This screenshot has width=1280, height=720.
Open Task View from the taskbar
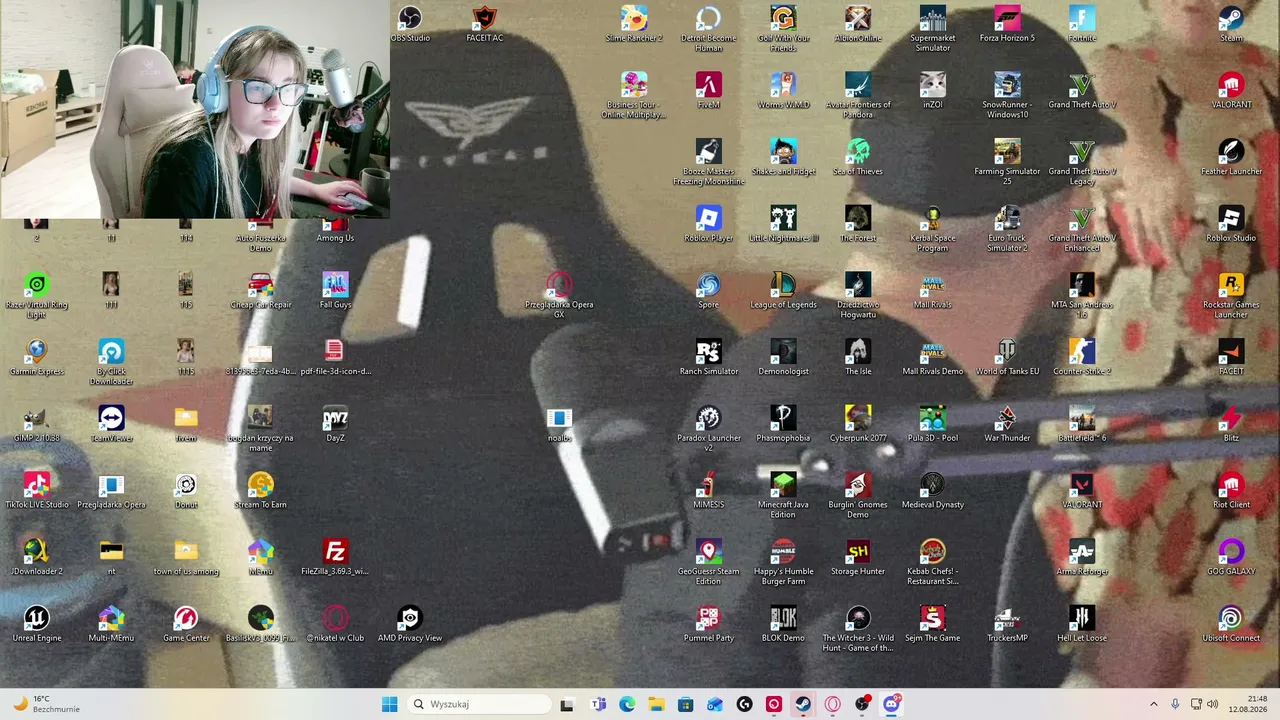567,704
